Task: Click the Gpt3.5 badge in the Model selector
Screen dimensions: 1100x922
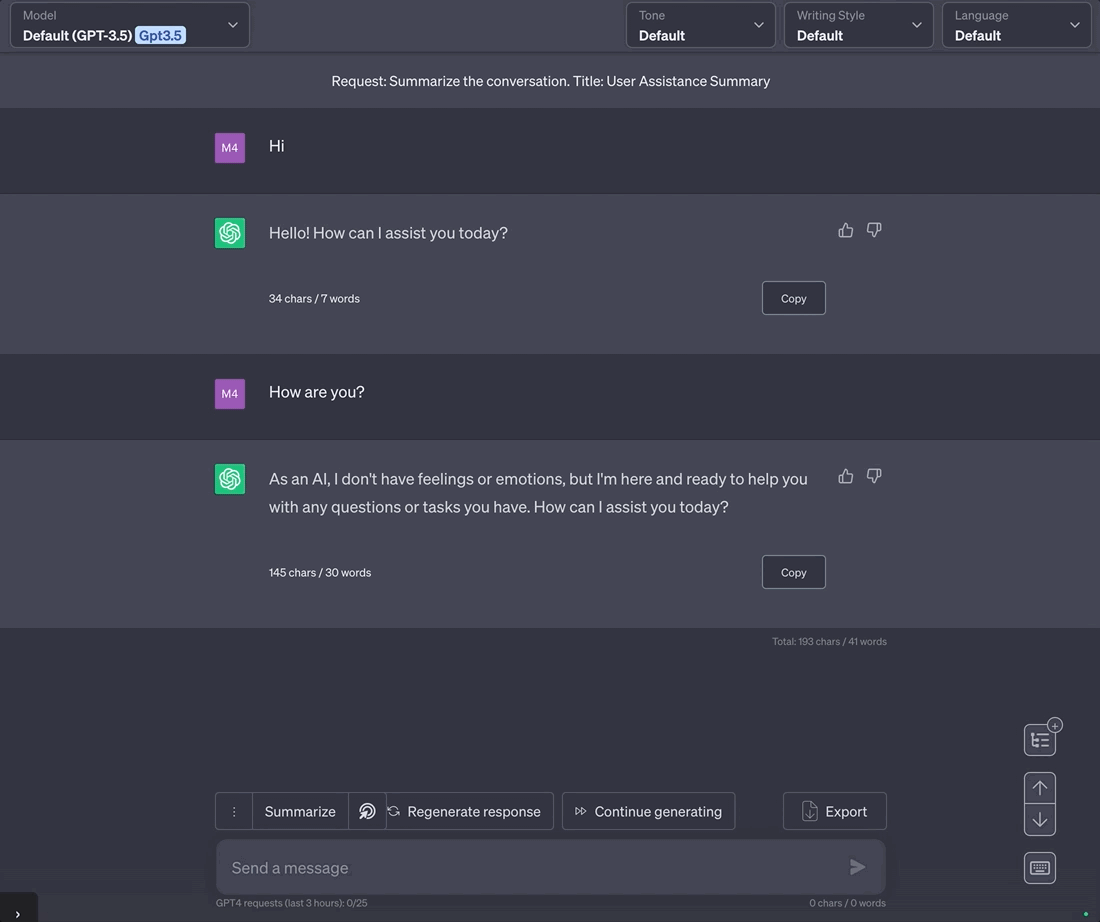Action: (160, 35)
